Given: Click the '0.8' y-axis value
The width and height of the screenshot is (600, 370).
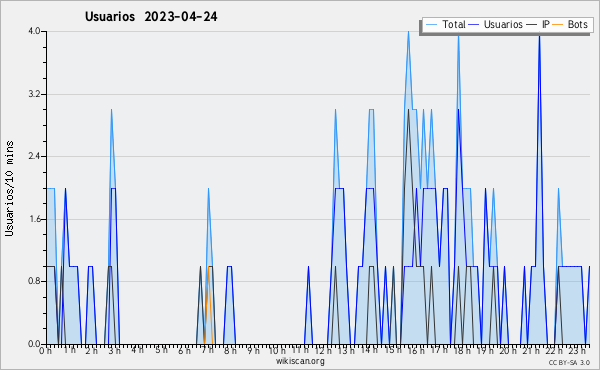Looking at the screenshot, I should 34,281.
